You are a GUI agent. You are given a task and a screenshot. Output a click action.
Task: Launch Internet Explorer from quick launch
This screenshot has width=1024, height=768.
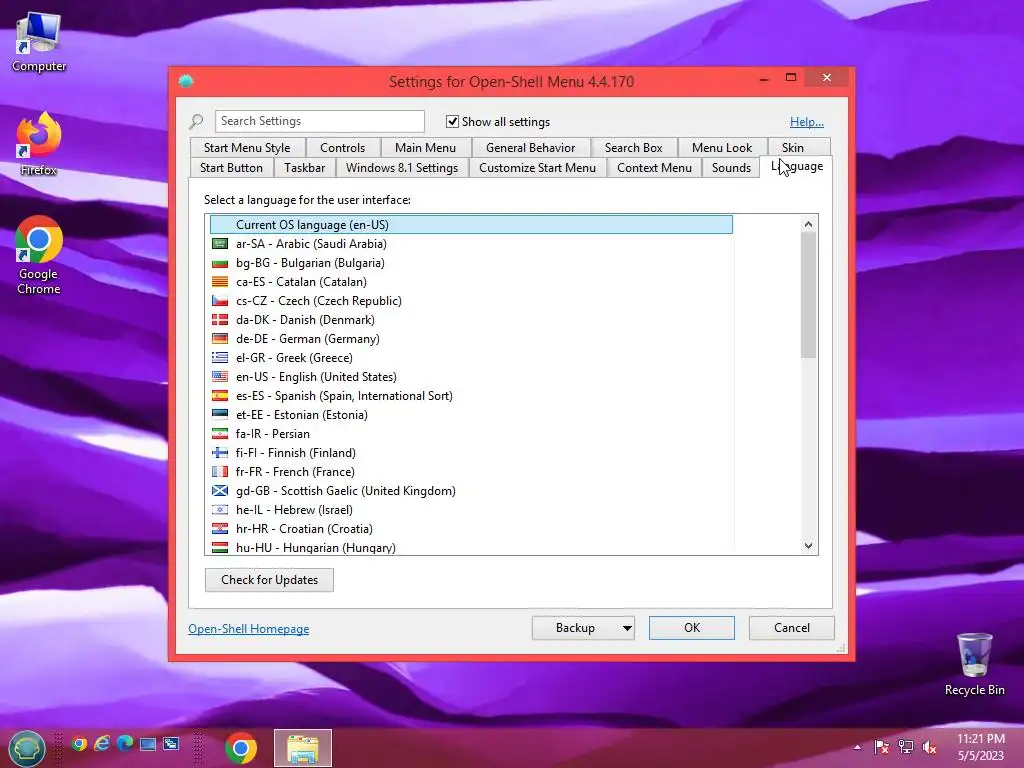click(102, 744)
